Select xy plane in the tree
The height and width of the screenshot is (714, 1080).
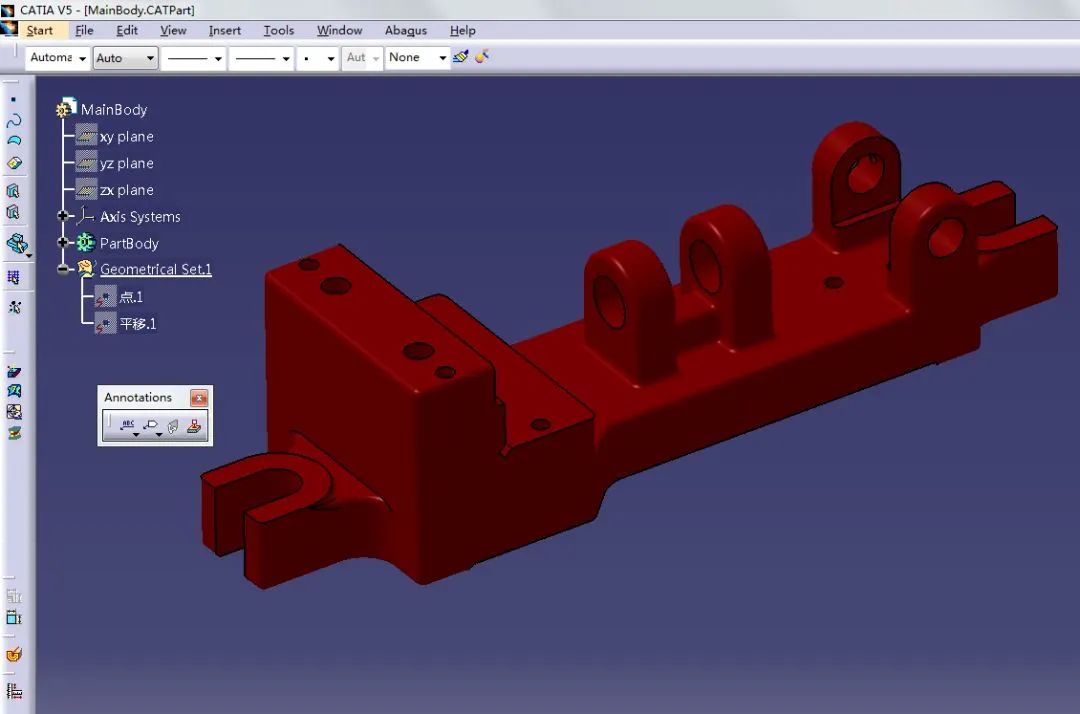pyautogui.click(x=127, y=136)
